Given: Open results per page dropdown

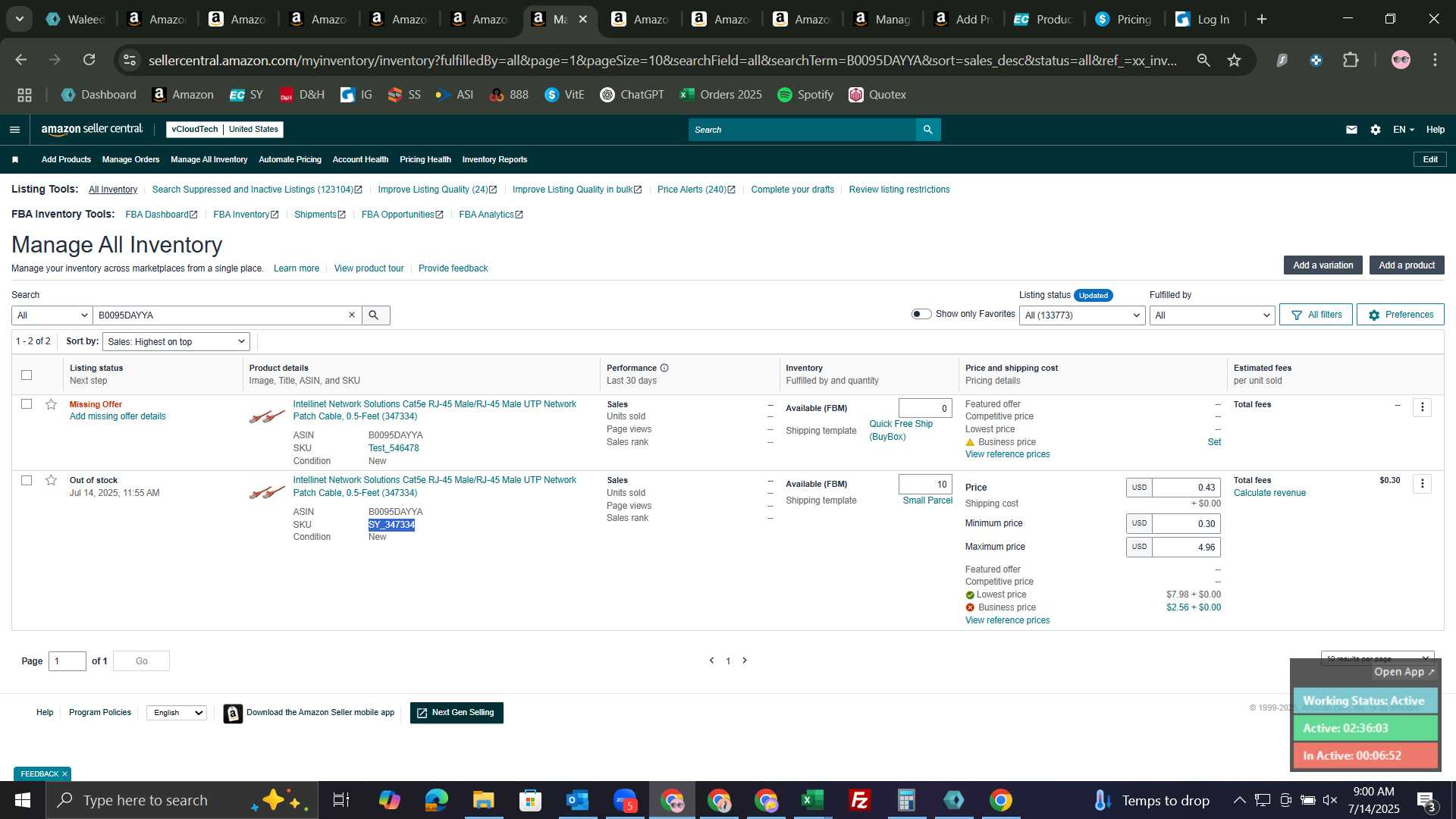Looking at the screenshot, I should tap(1377, 658).
